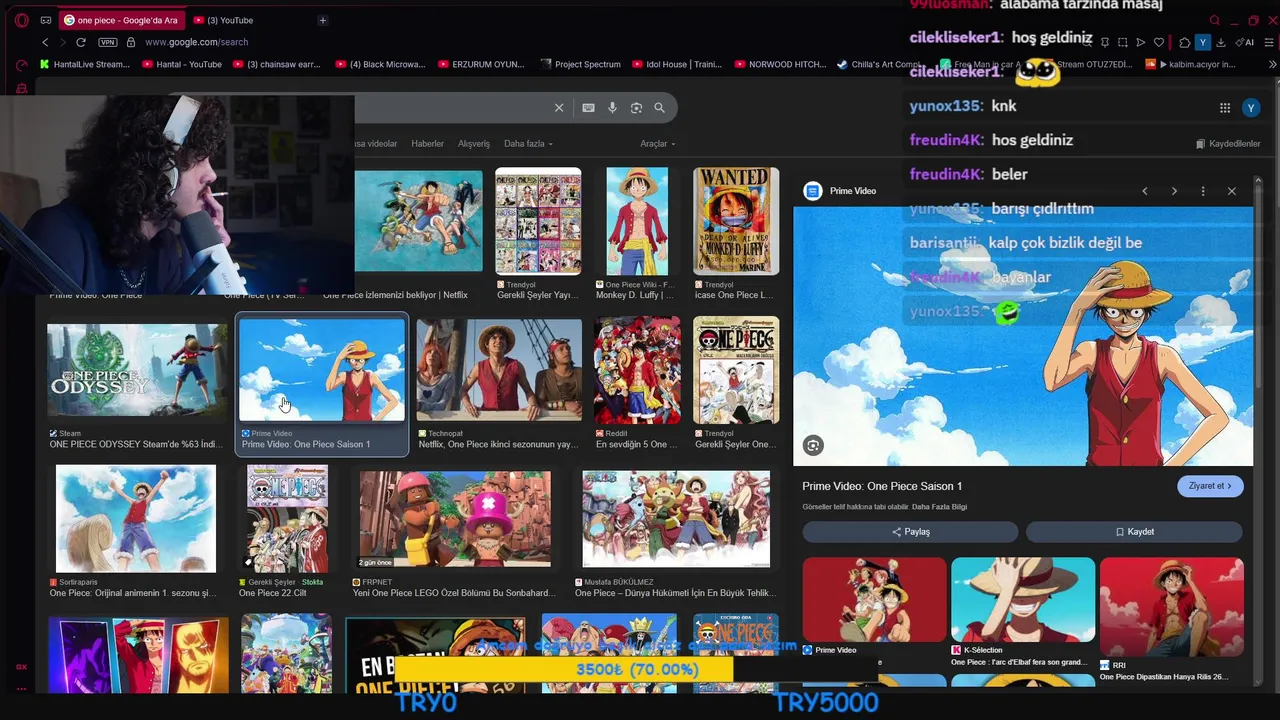Open the ONE PIECE ODYSSEY Steam thumbnail
The image size is (1280, 720).
[137, 371]
